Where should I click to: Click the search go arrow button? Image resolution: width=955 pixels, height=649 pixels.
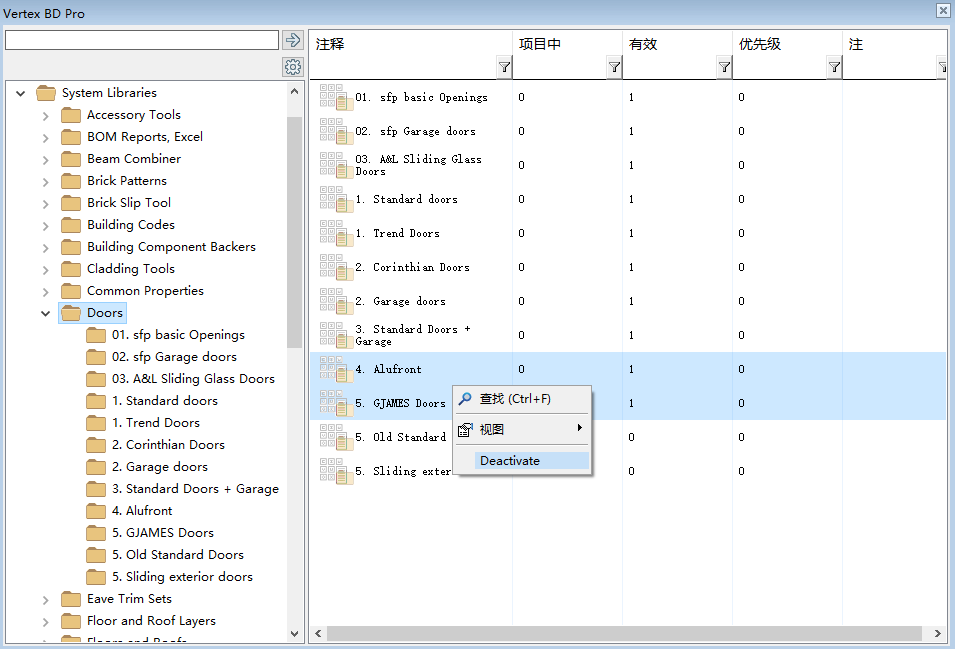tap(293, 40)
